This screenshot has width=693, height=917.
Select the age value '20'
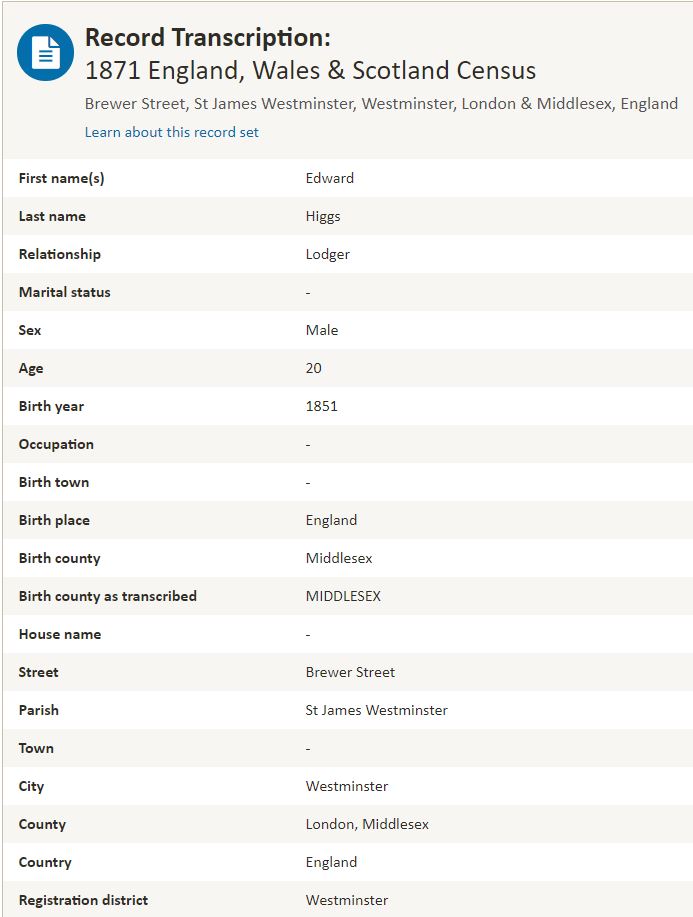pyautogui.click(x=314, y=368)
